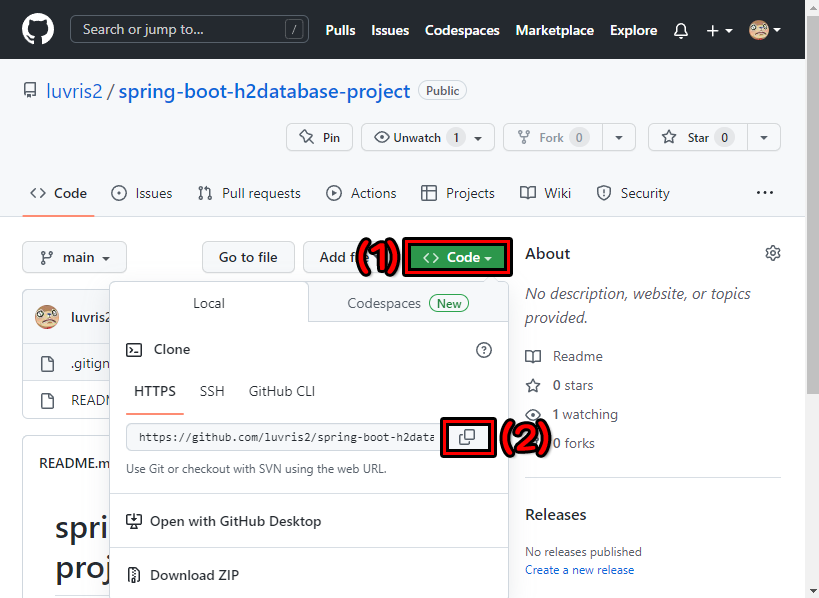Open the Unwatch notifications dropdown

[427, 137]
